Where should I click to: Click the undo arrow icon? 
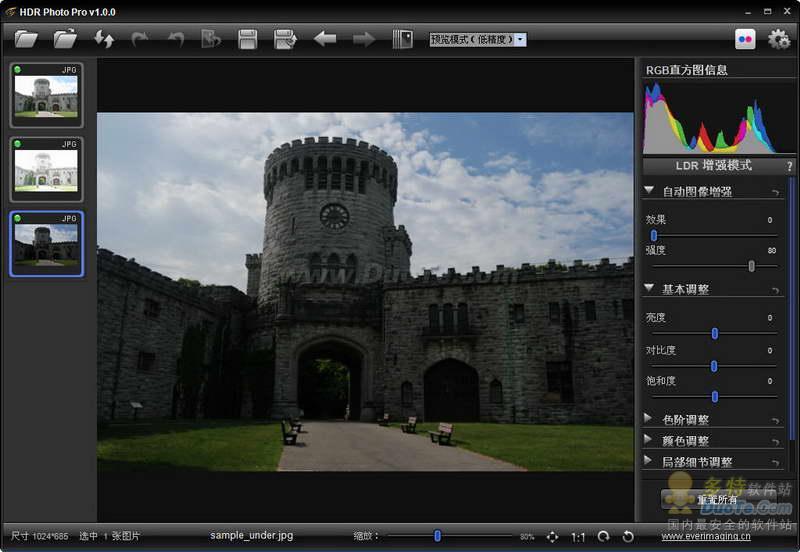(x=176, y=39)
